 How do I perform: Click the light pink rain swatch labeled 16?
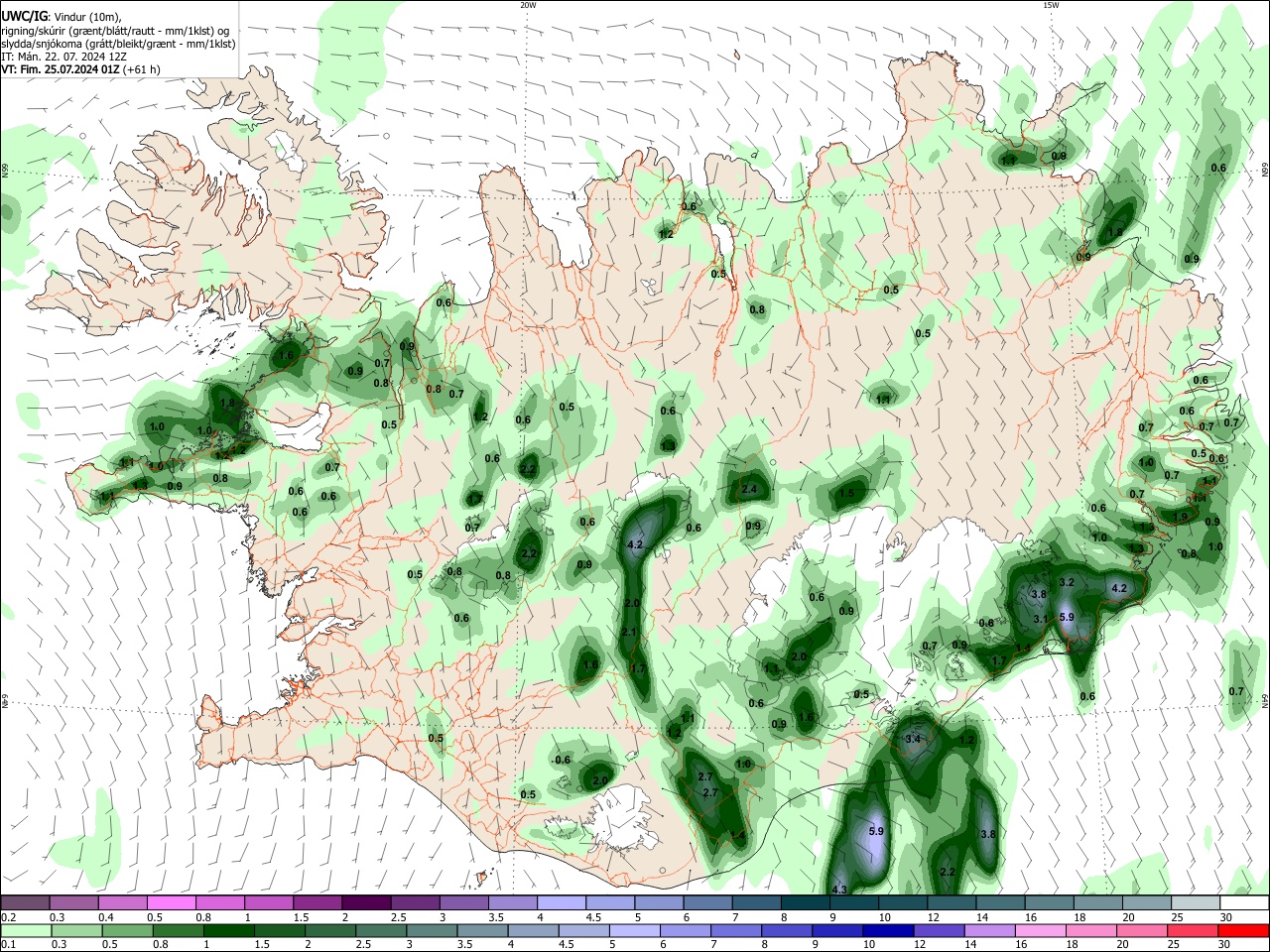pyautogui.click(x=1040, y=930)
